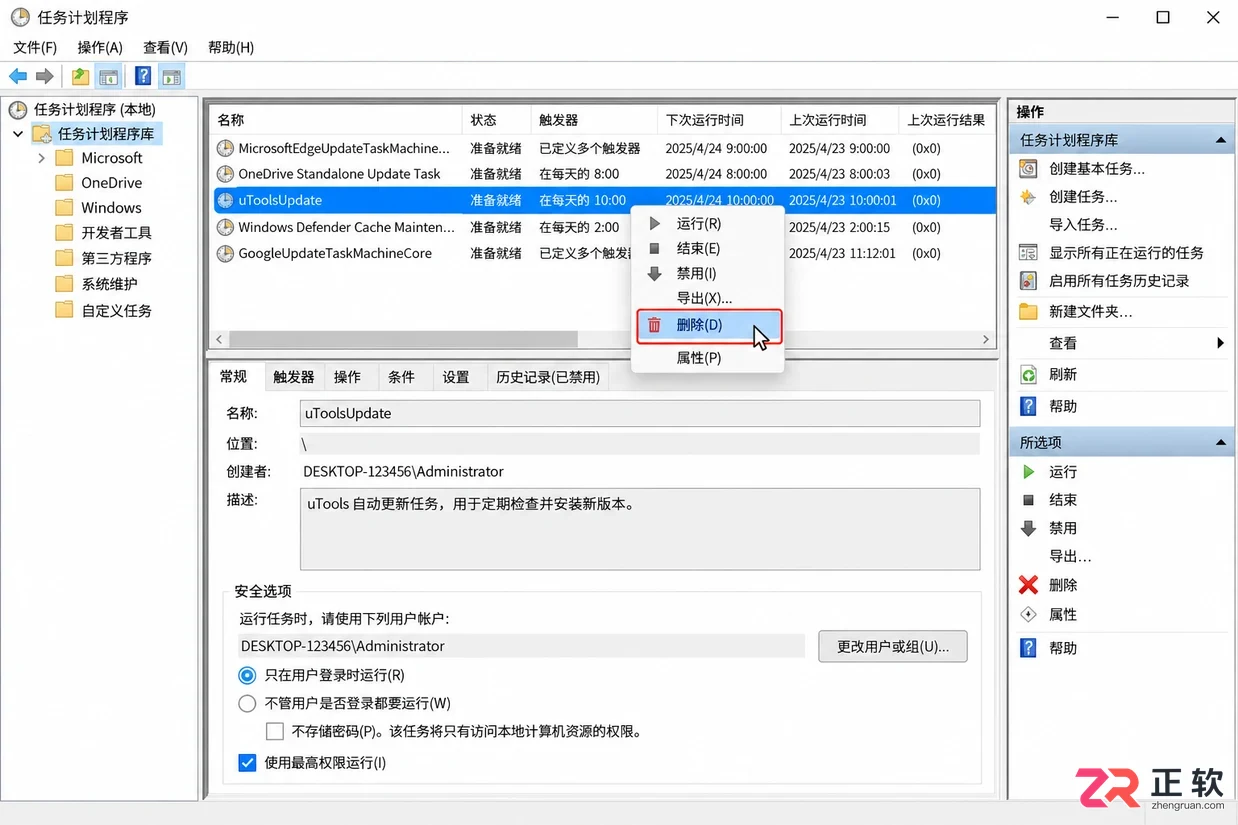The width and height of the screenshot is (1238, 825).
Task: Click 禁用 under 所选项 in actions pane
Action: tap(1062, 528)
